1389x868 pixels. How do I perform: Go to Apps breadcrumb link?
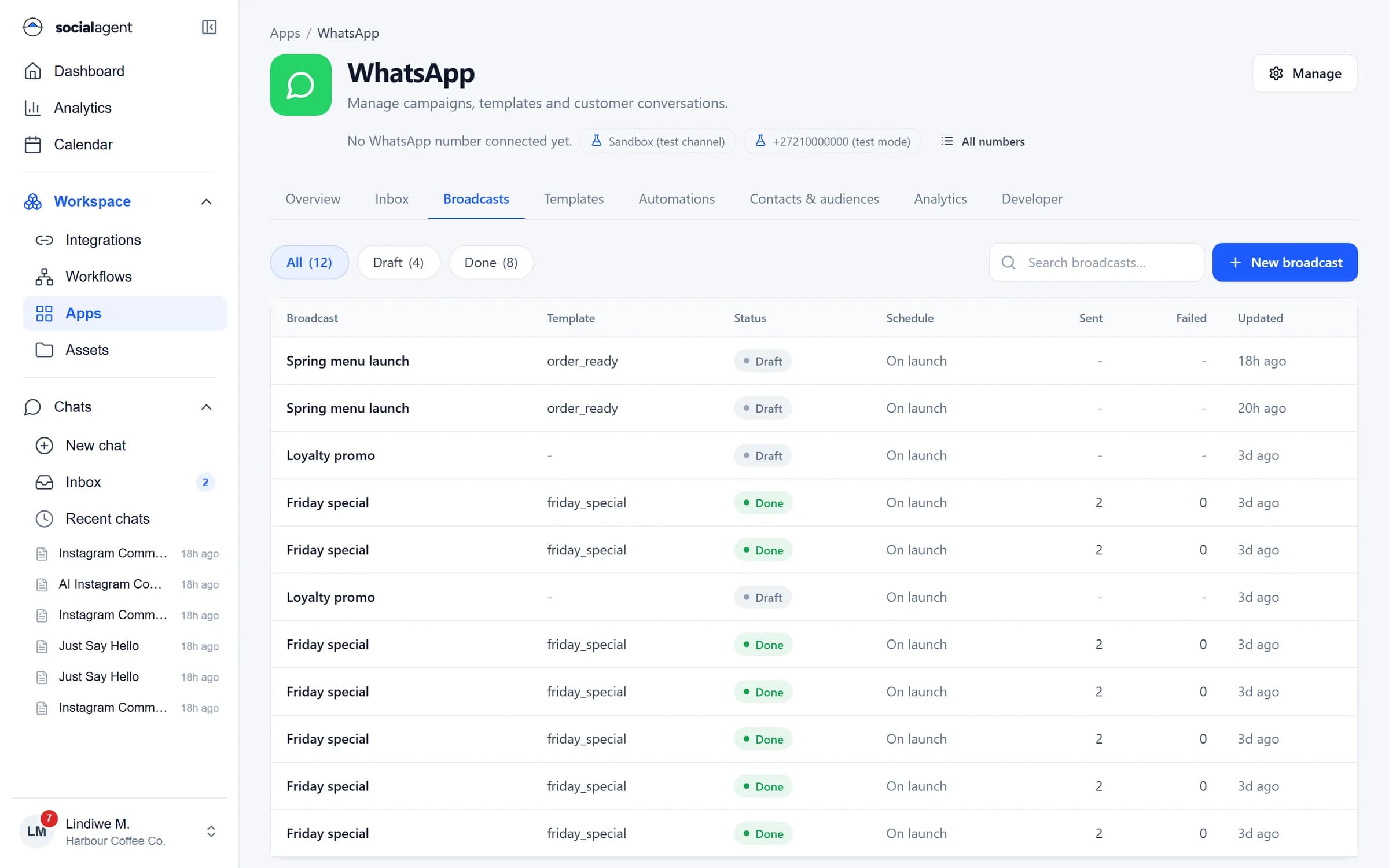click(285, 33)
